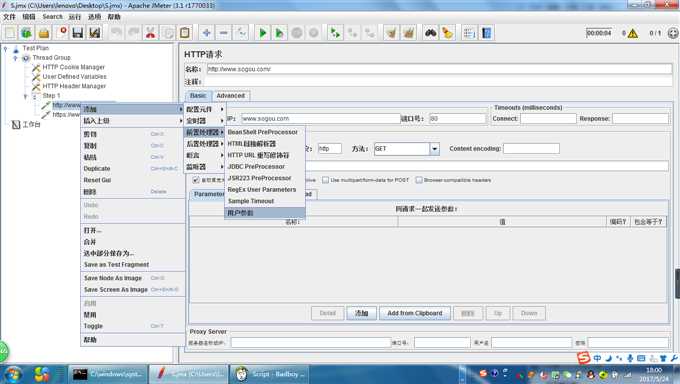
Task: Click the Cut scissors toolbar icon
Action: 150,33
